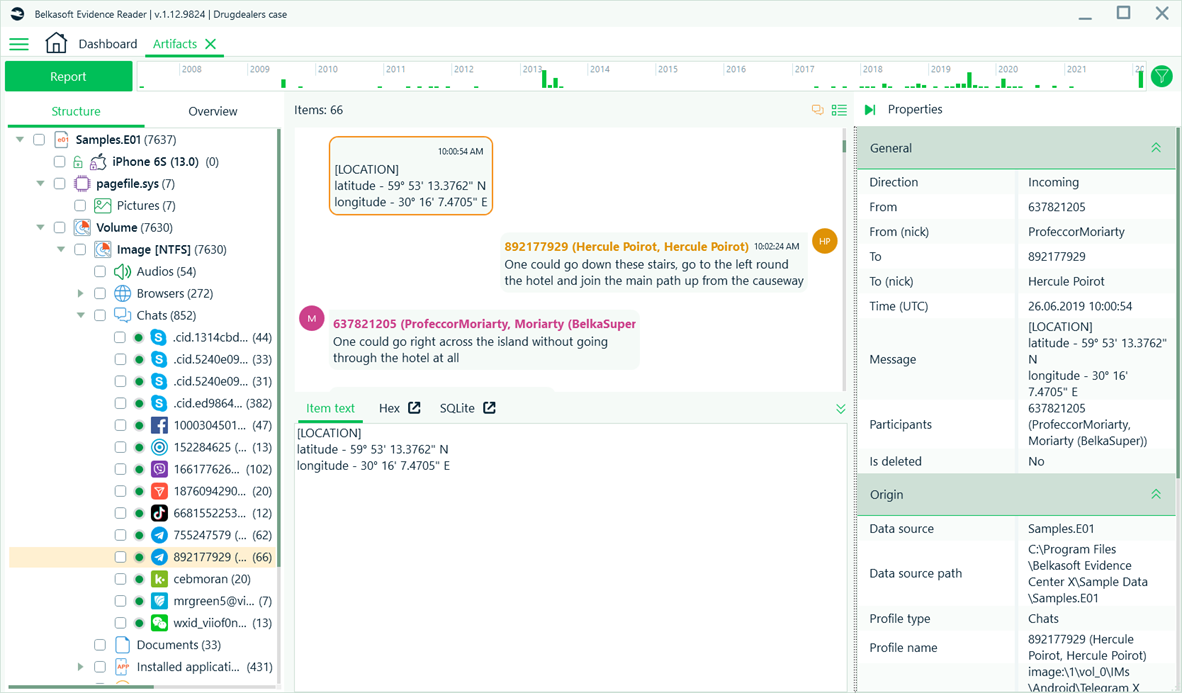Check the Documents checkbox
Image resolution: width=1182 pixels, height=693 pixels.
click(100, 645)
